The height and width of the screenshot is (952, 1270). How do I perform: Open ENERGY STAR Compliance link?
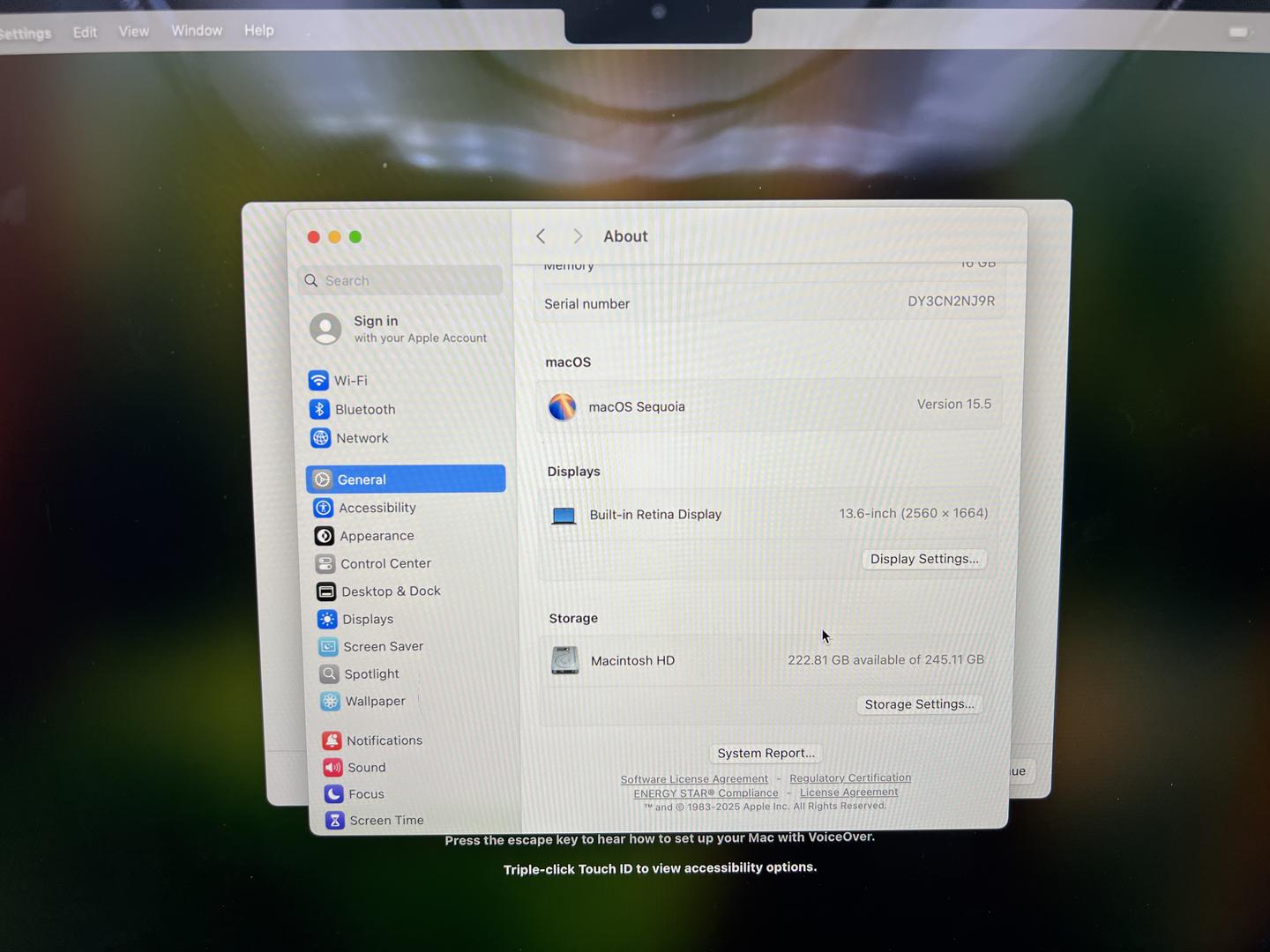706,793
